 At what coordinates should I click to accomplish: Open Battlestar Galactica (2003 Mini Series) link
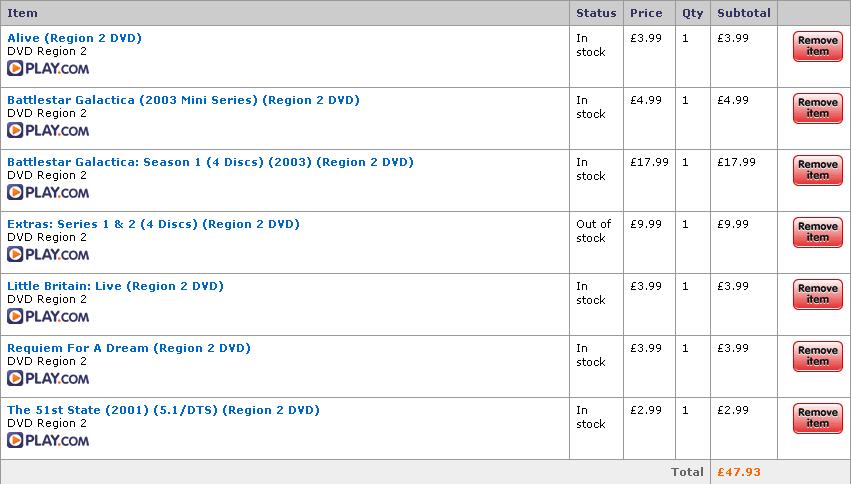(x=183, y=100)
